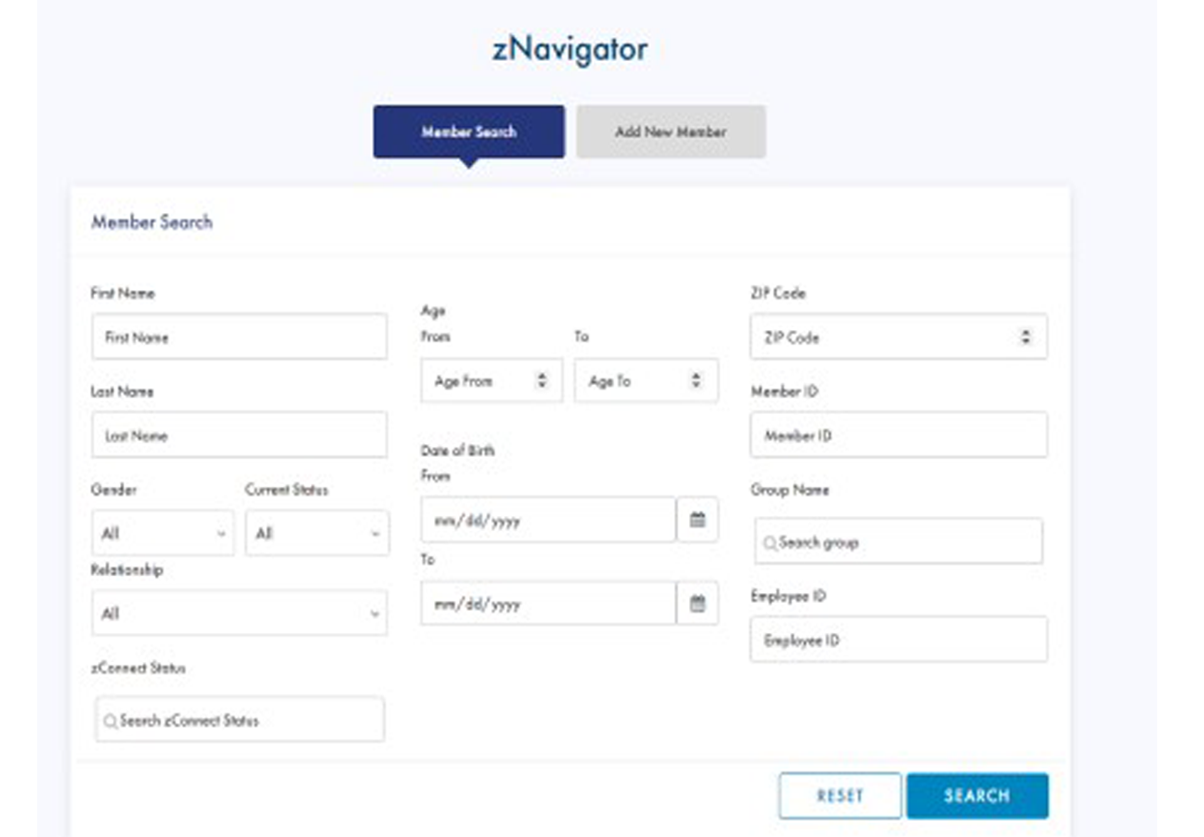Click the zConnect Status search magnifier icon
The image size is (1204, 837).
[110, 720]
